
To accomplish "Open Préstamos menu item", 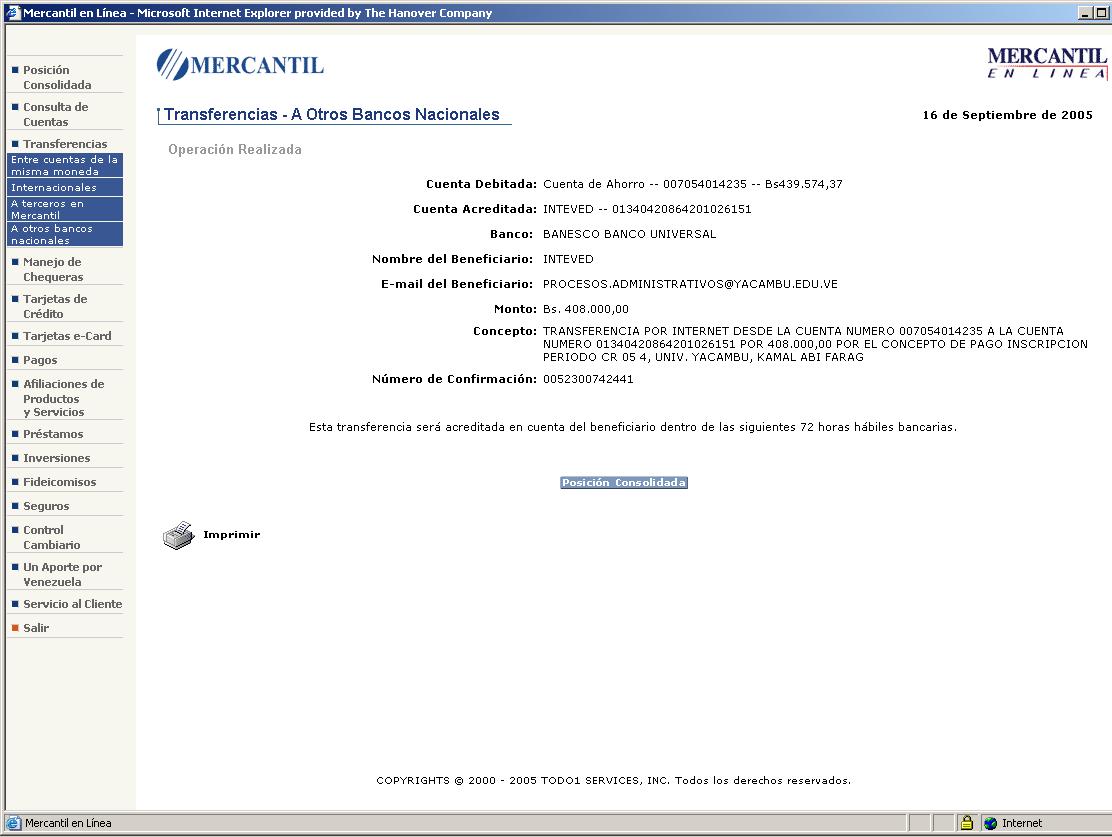I will pyautogui.click(x=52, y=434).
